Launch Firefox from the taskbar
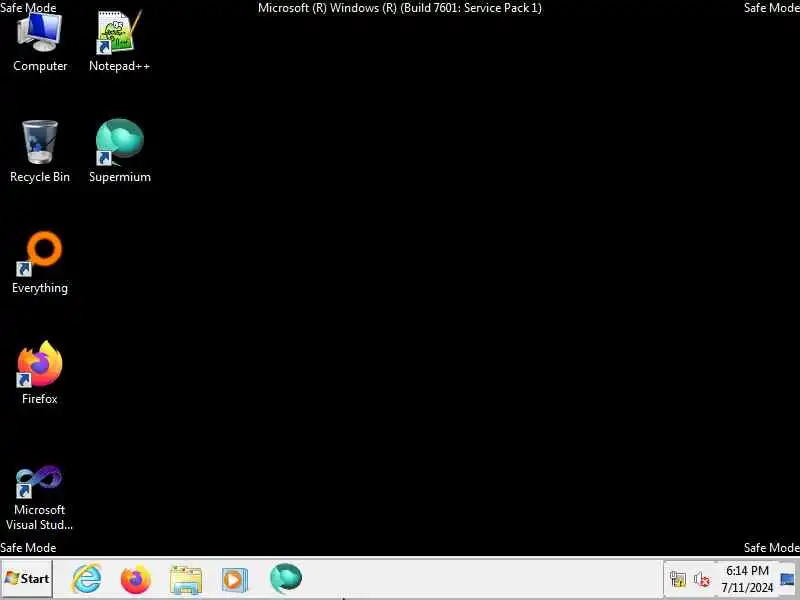Viewport: 800px width, 600px height. 136,579
